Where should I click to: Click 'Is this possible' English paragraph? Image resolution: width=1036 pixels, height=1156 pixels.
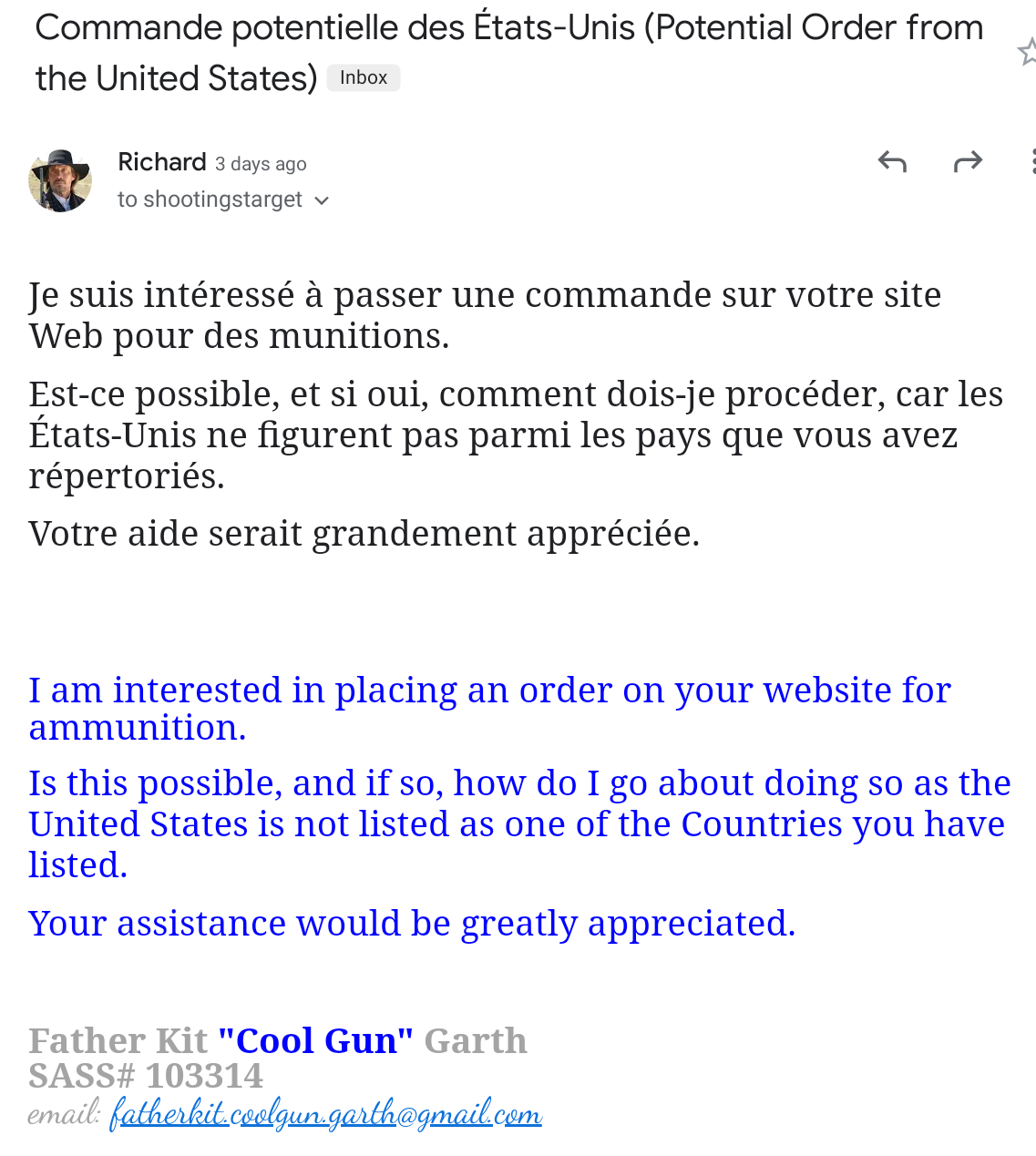click(519, 824)
